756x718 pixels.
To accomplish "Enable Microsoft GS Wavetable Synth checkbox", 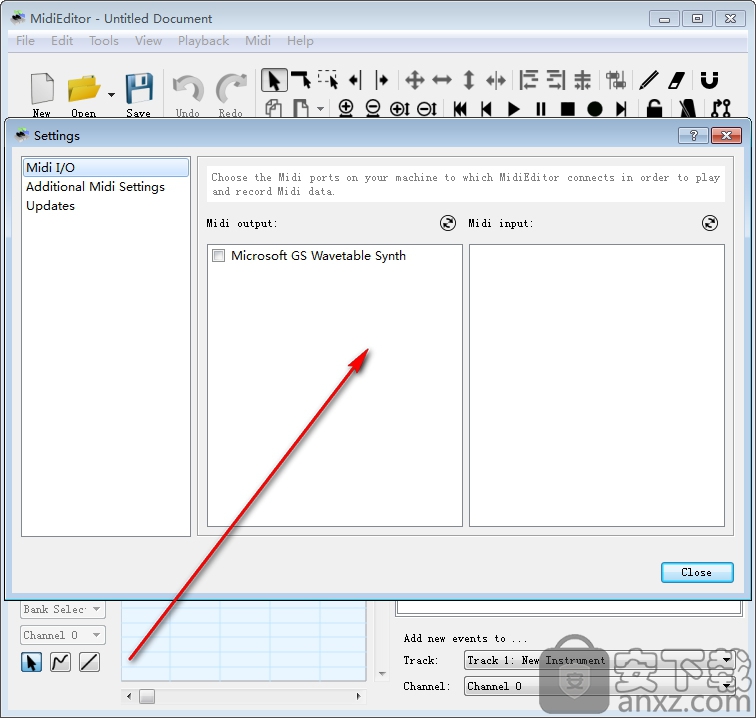I will coord(218,256).
